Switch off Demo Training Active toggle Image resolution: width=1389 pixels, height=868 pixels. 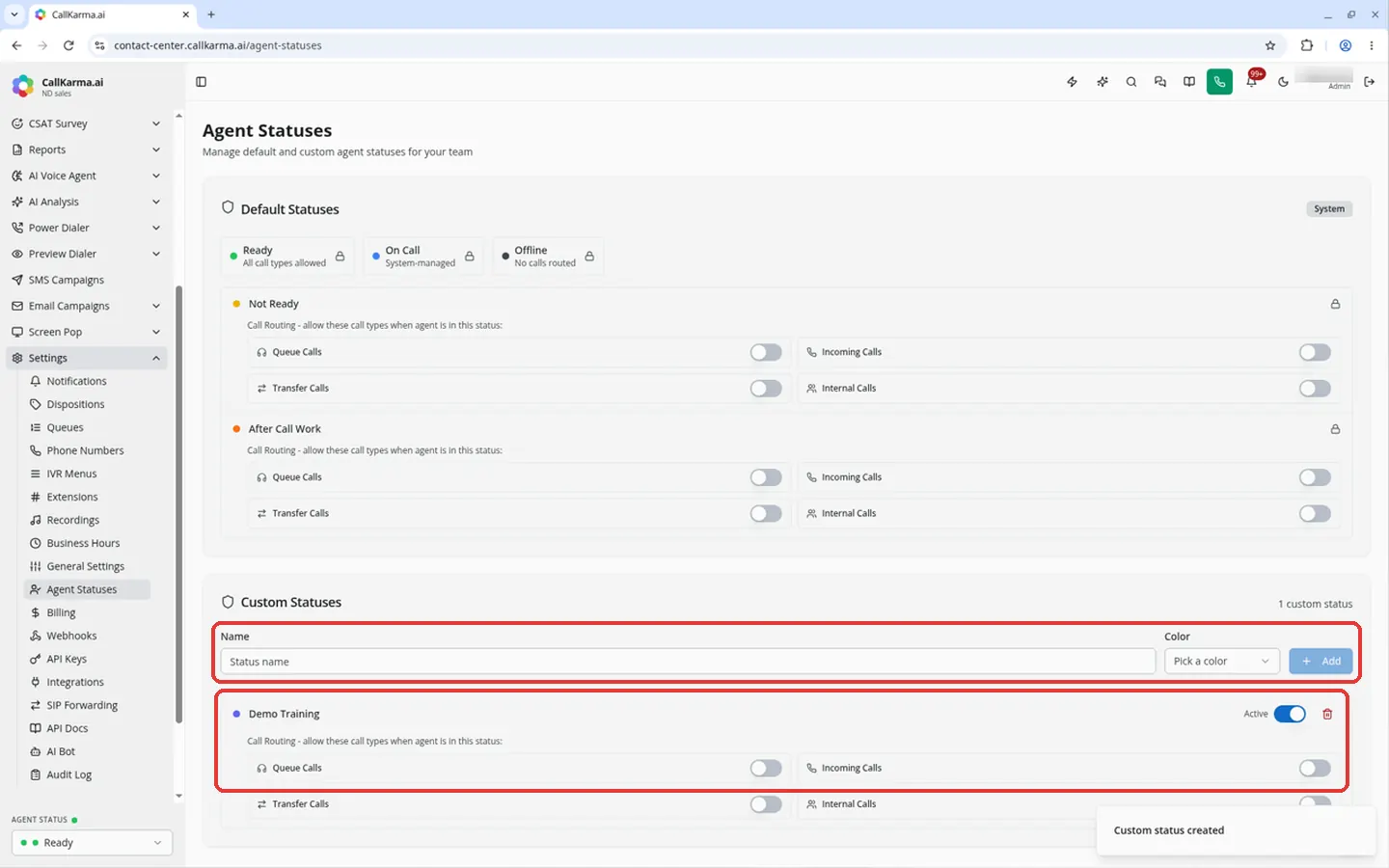click(x=1290, y=714)
